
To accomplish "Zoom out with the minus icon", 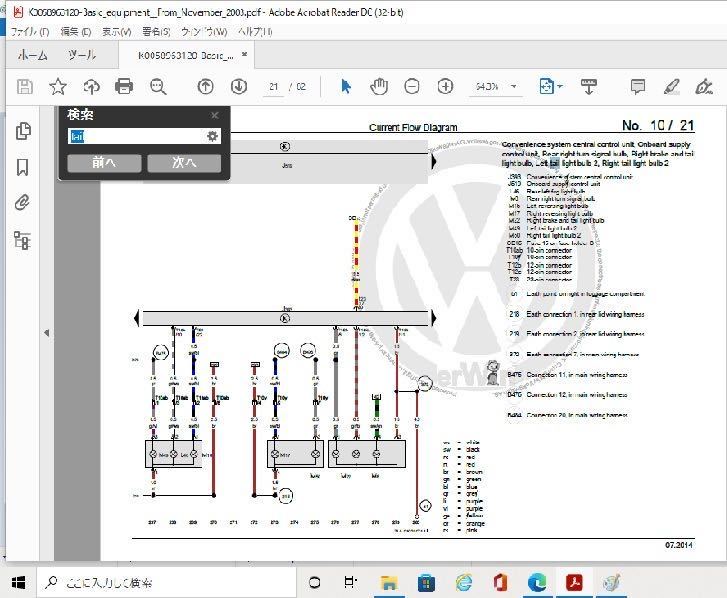I will click(412, 87).
